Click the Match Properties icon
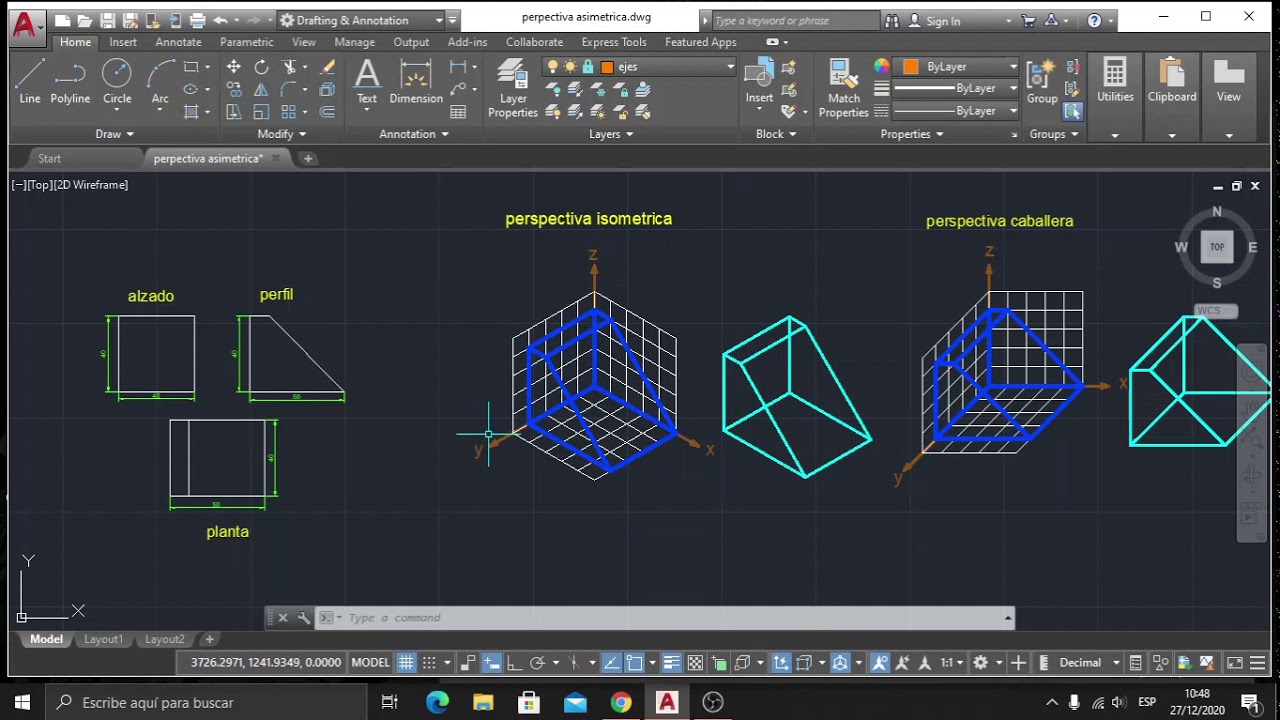Image resolution: width=1280 pixels, height=720 pixels. click(844, 88)
